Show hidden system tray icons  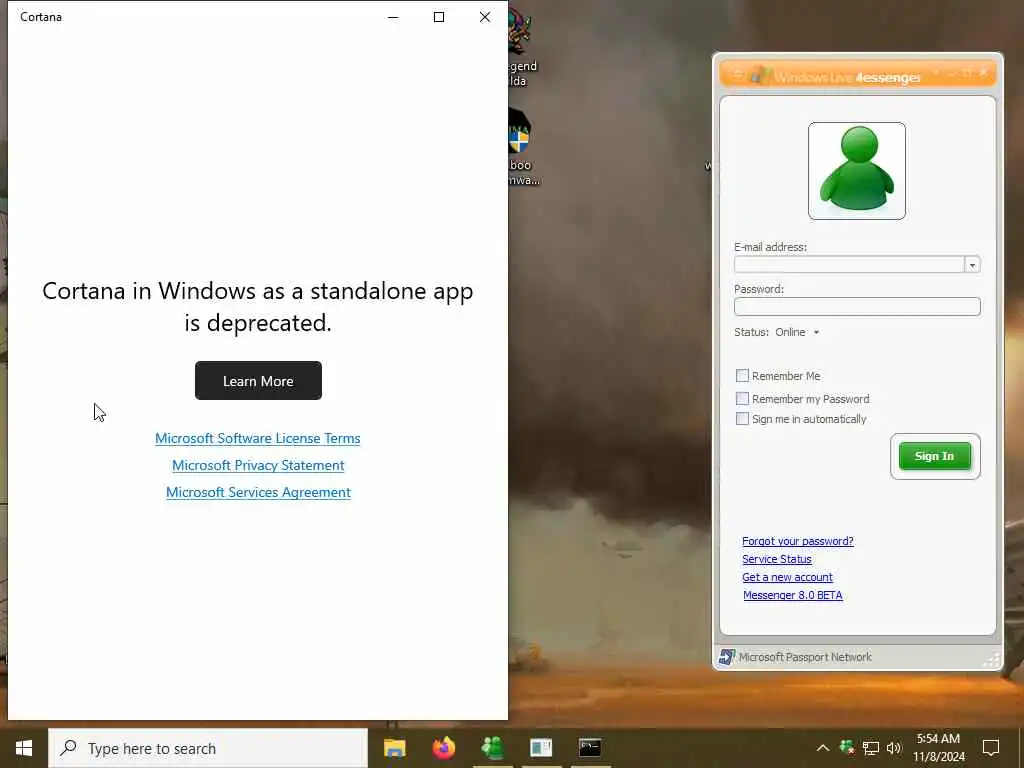[823, 748]
